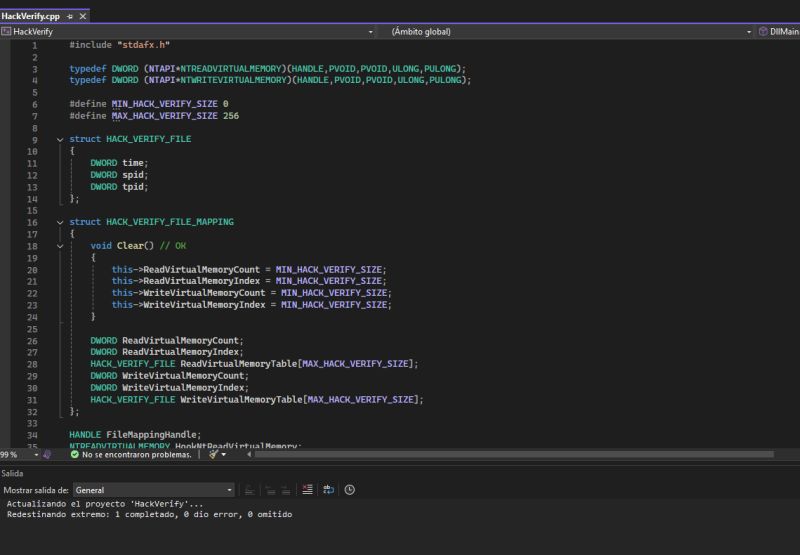
Task: Open the code cleanup options arrow
Action: 223,455
